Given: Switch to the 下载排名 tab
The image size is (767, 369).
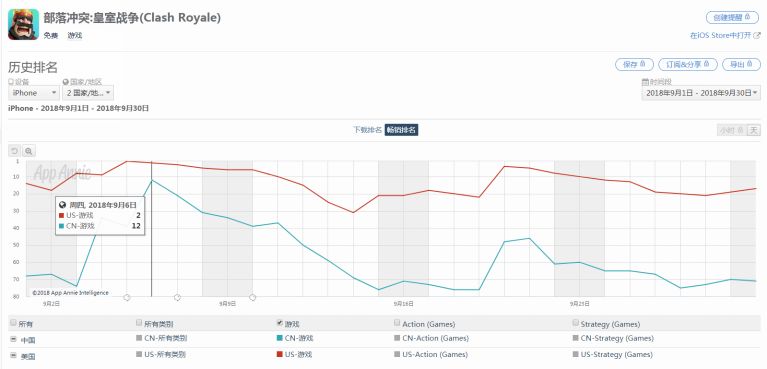Looking at the screenshot, I should [x=367, y=130].
